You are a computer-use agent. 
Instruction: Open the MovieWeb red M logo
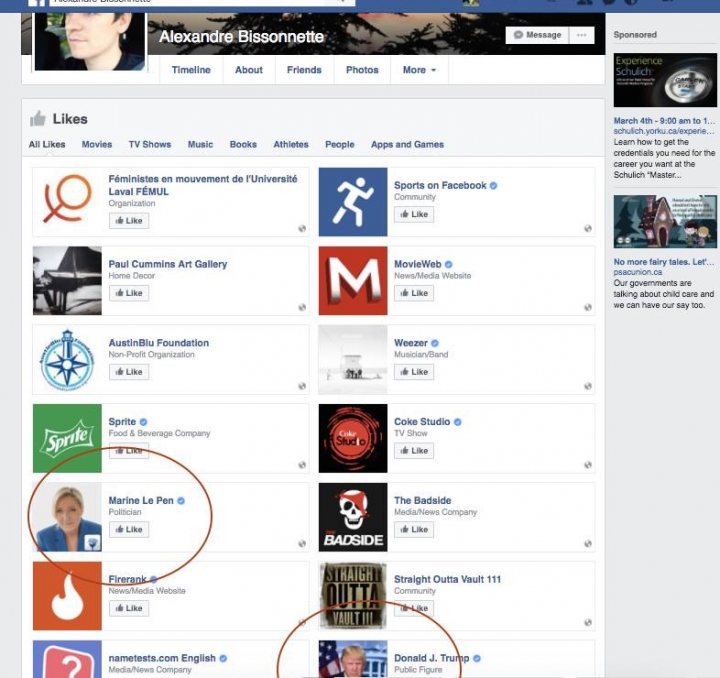click(x=353, y=280)
